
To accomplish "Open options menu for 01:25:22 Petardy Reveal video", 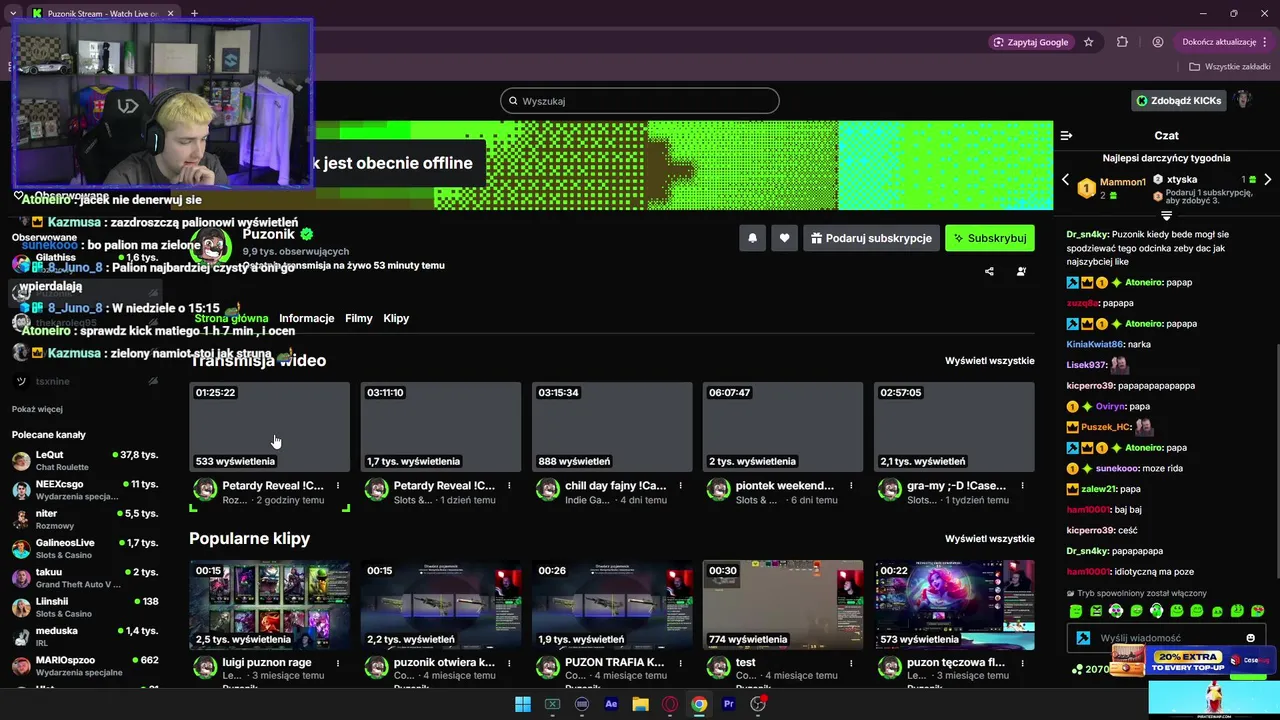I will click(x=338, y=486).
